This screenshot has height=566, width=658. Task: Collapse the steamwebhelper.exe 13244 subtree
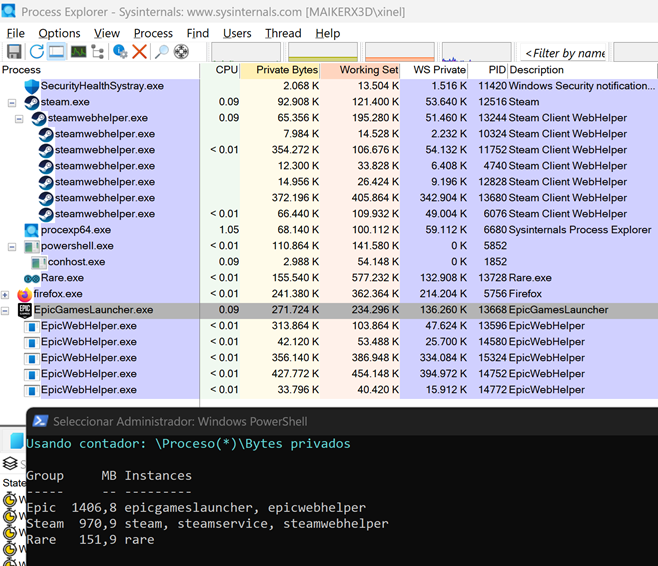19,119
